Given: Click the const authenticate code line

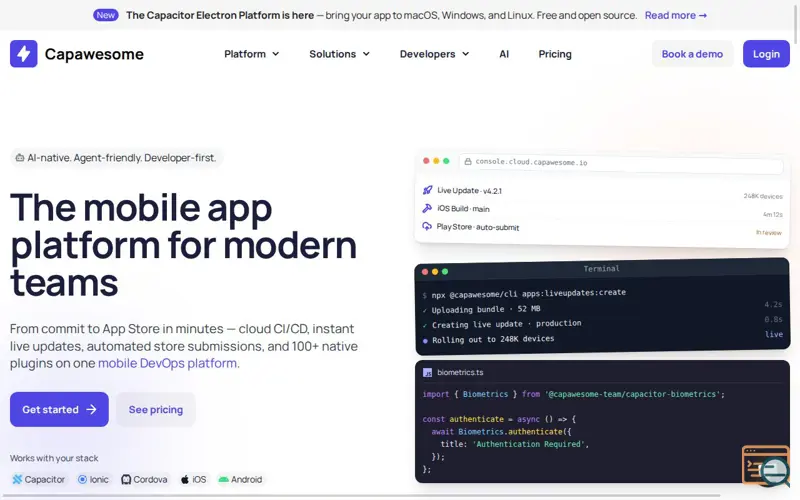Looking at the screenshot, I should click(x=499, y=419).
